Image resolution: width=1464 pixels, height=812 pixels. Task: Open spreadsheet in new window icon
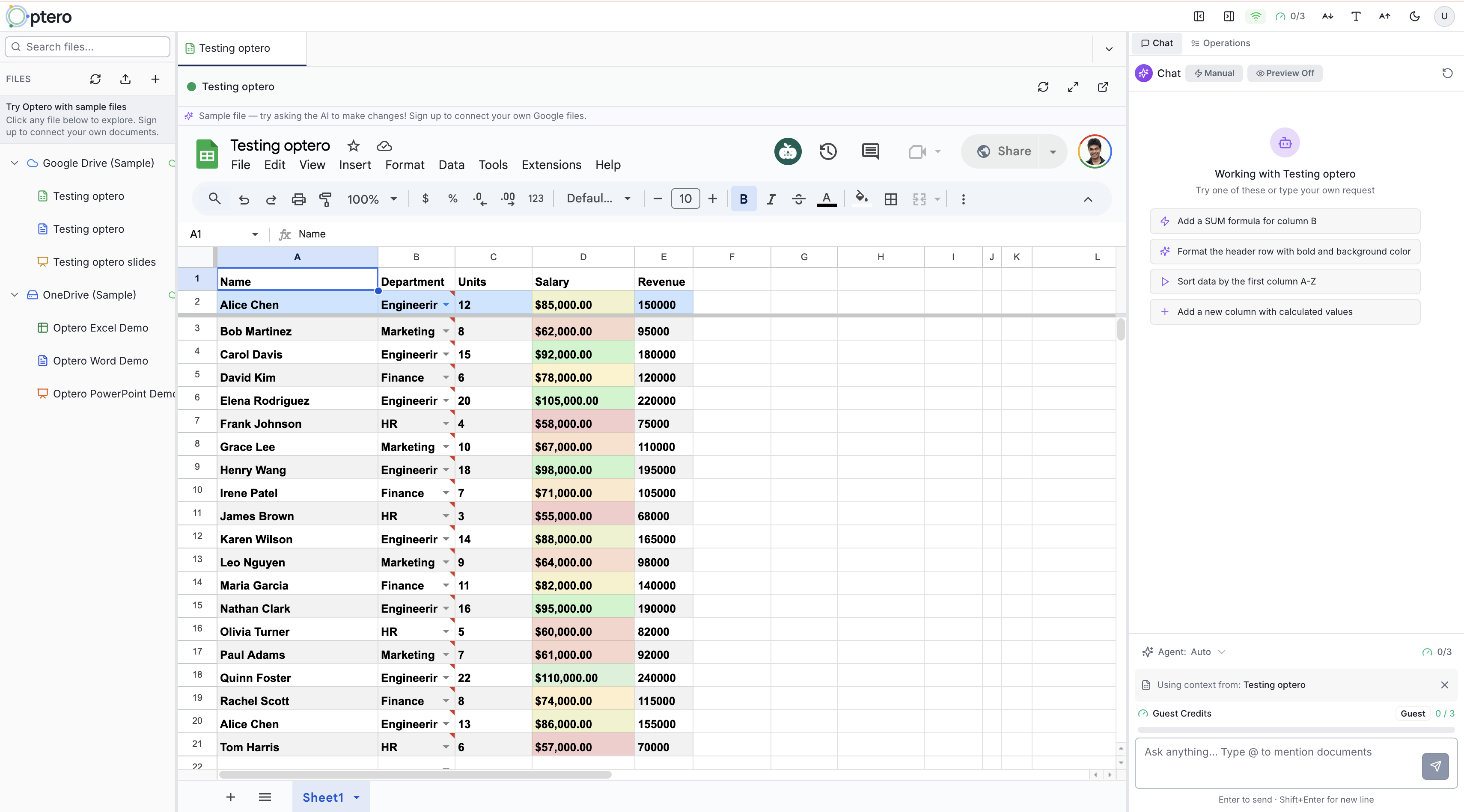tap(1103, 87)
